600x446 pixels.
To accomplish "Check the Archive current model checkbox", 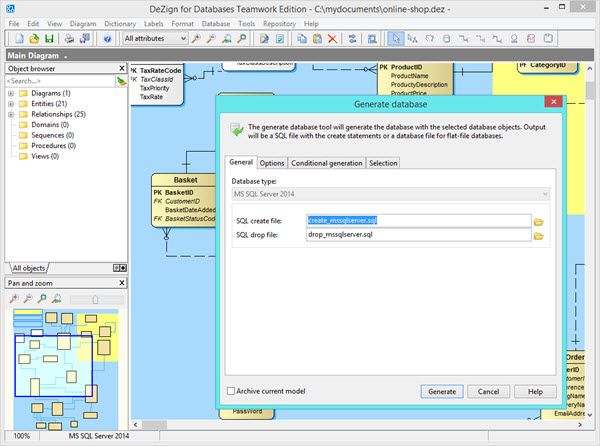I will coord(231,391).
